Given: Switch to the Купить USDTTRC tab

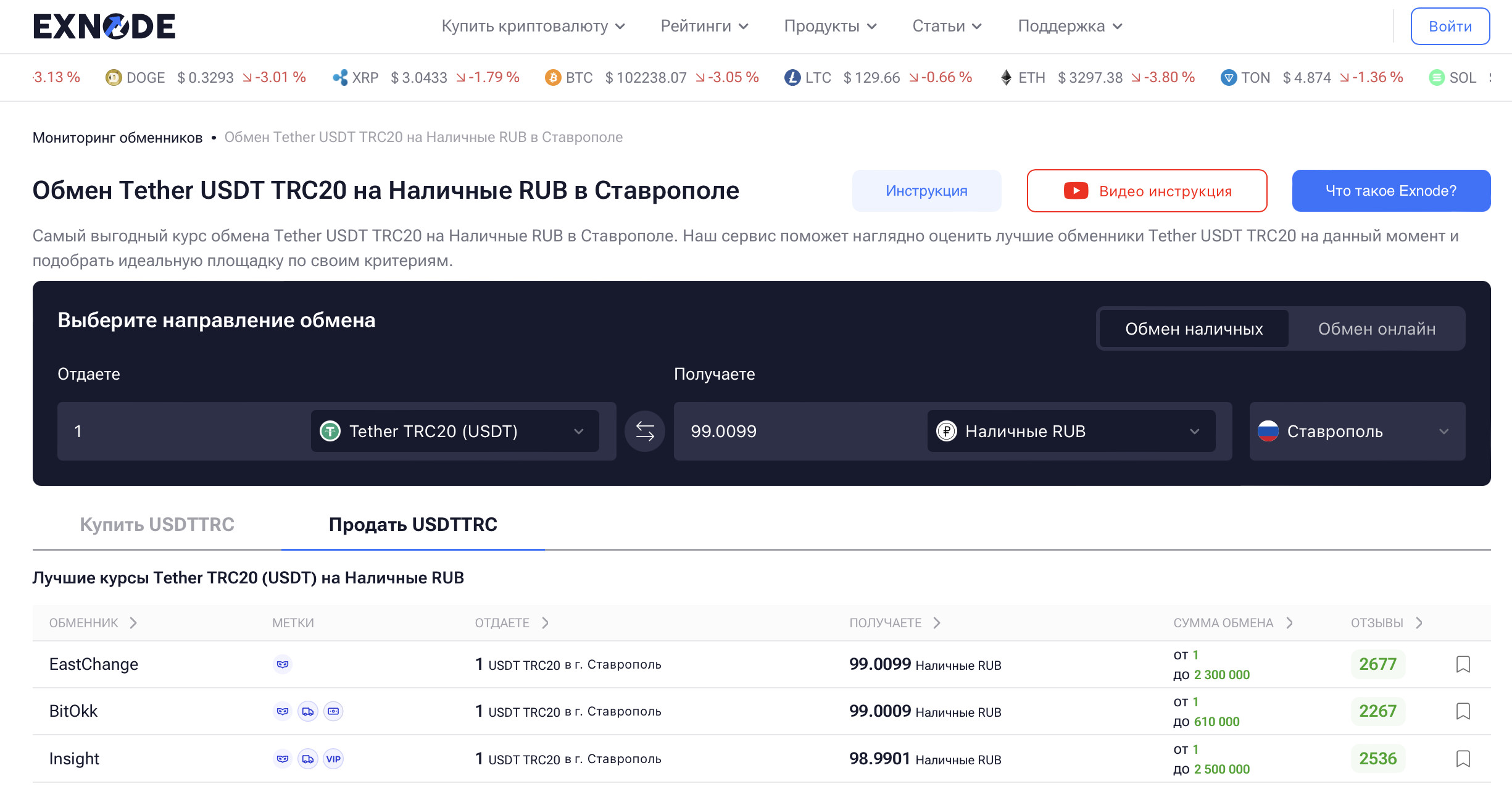Looking at the screenshot, I should (x=157, y=524).
